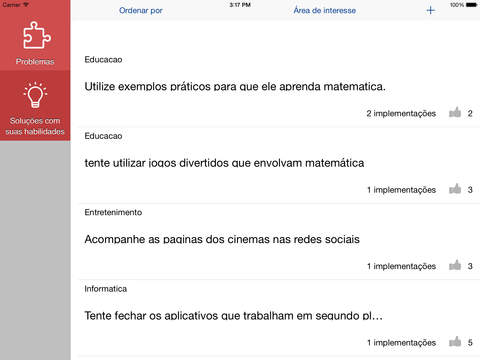Open 'Tente fechar os aplicativos' entry
480x360 pixels.
point(233,316)
